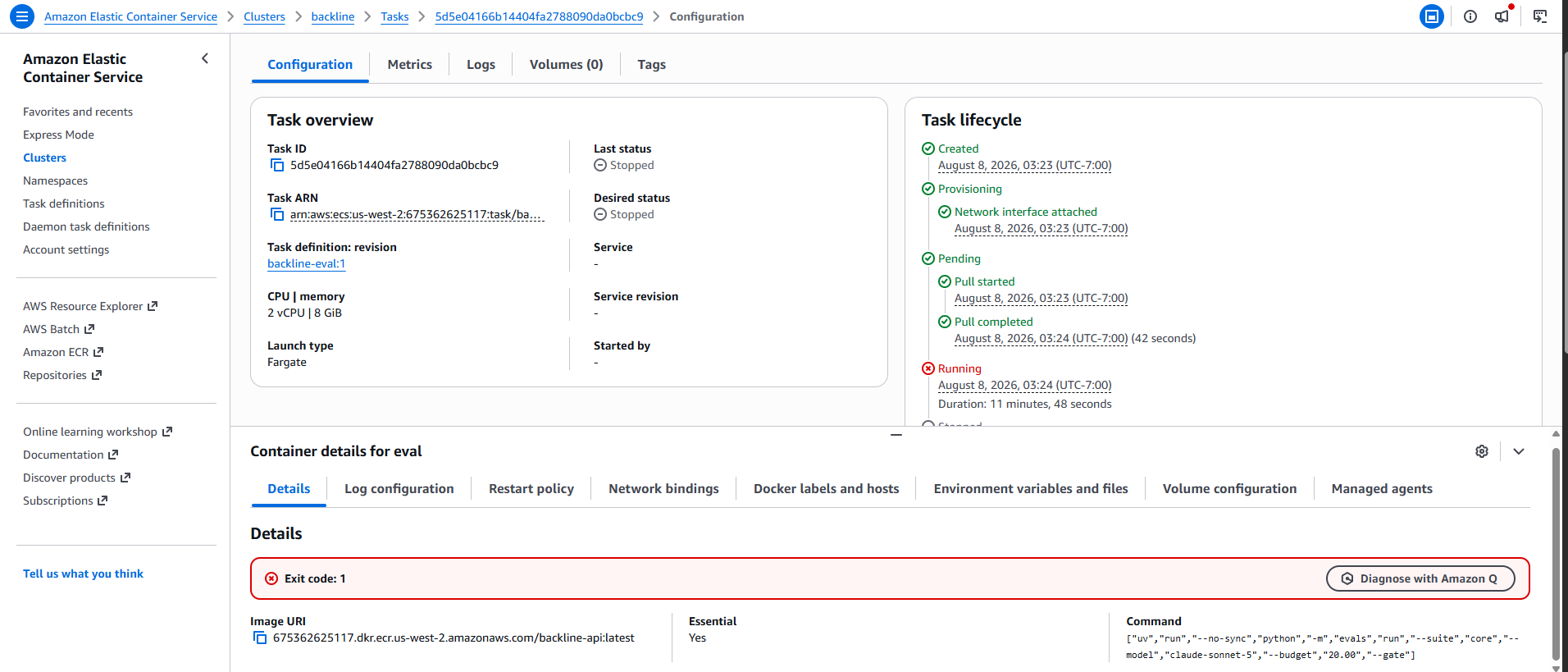Open the Metrics tab
1568x672 pixels.
click(x=410, y=65)
